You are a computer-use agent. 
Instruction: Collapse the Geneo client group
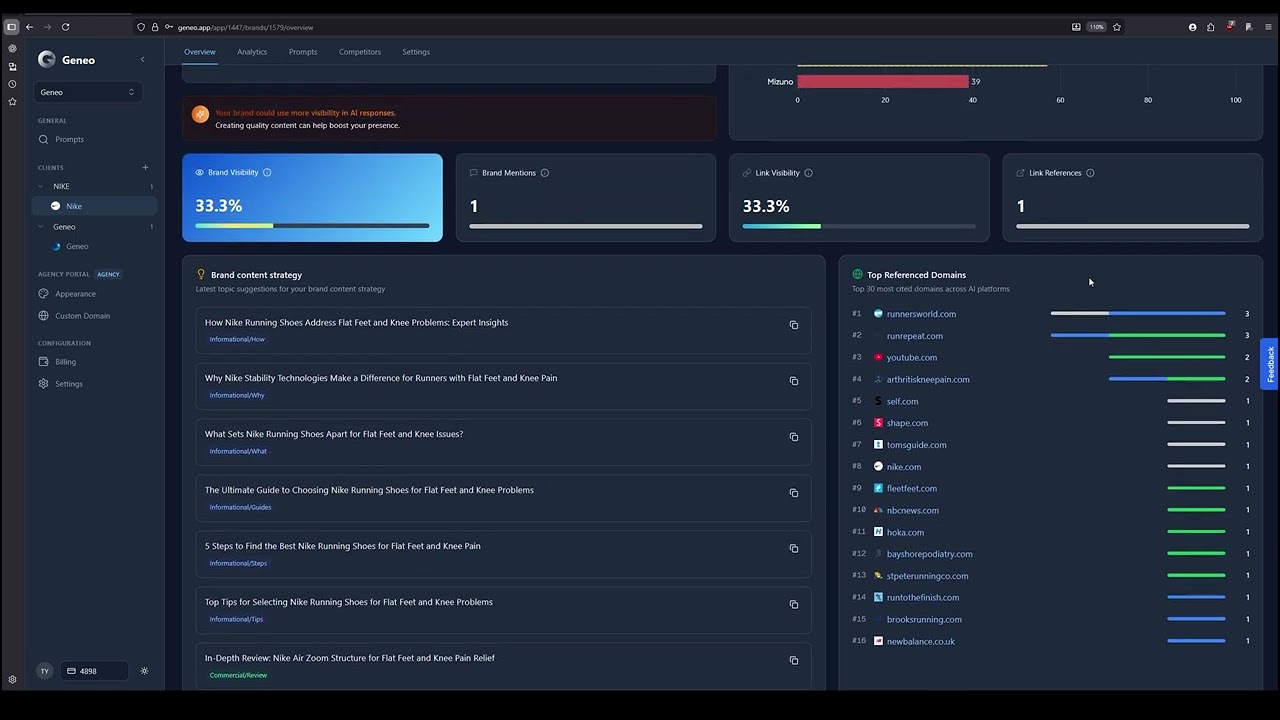[x=41, y=227]
